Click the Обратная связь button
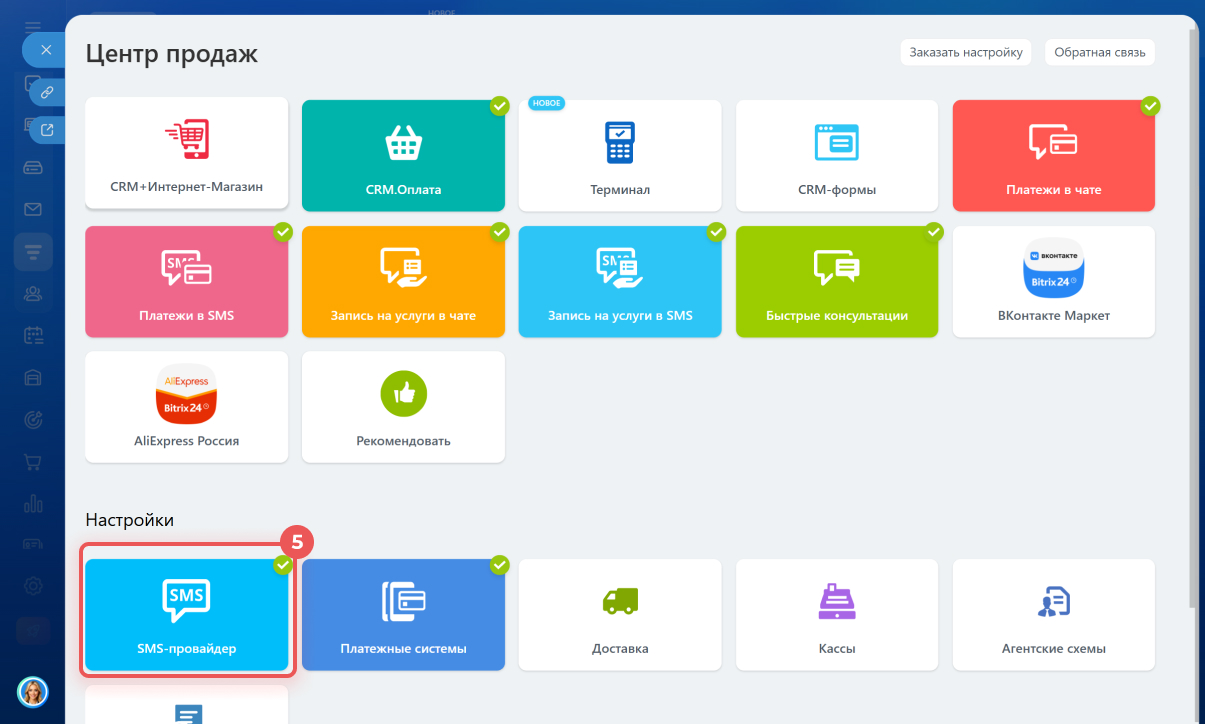The height and width of the screenshot is (724, 1205). (1099, 52)
